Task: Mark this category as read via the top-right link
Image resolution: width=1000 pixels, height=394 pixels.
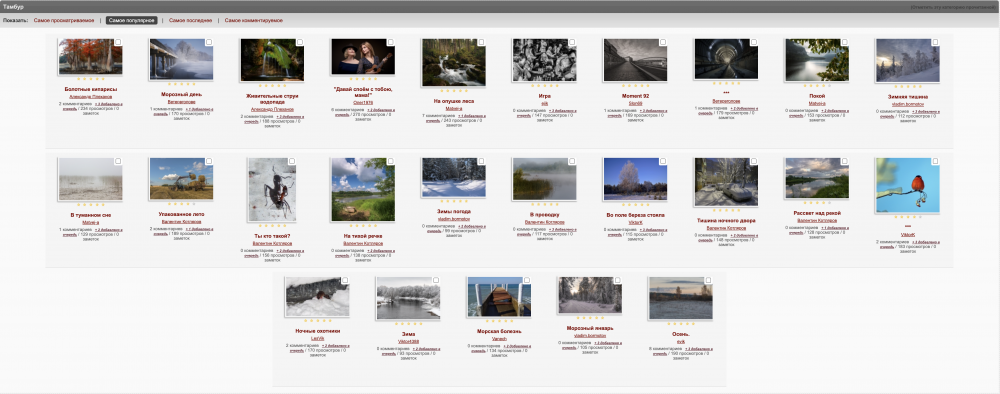Action: [953, 7]
